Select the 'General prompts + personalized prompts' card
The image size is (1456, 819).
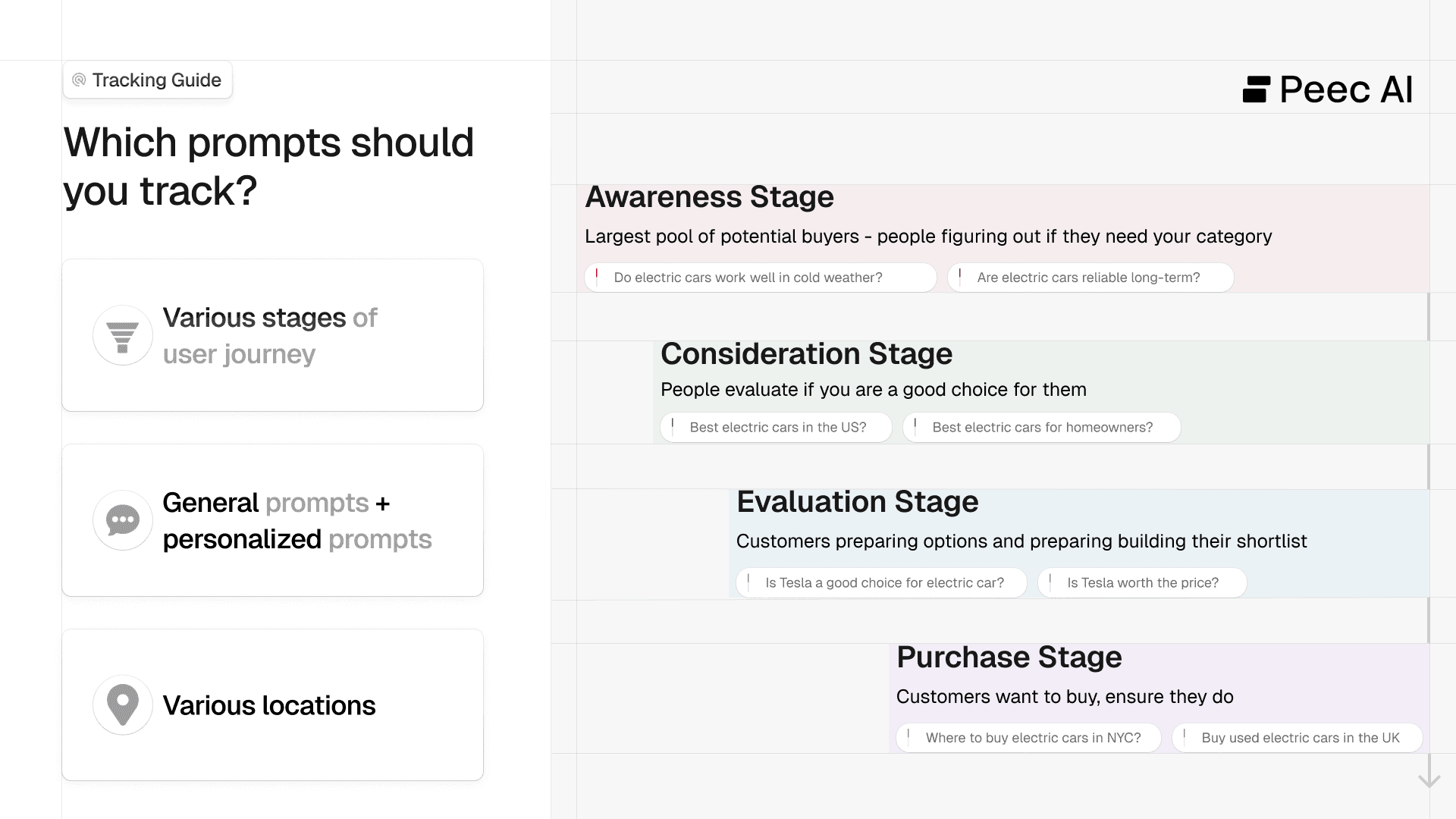[x=273, y=520]
